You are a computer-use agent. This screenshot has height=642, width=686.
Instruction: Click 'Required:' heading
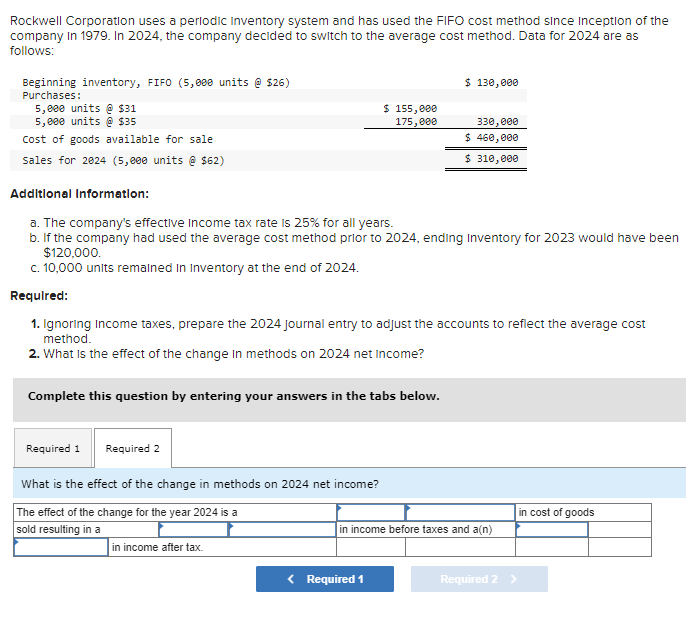(39, 295)
